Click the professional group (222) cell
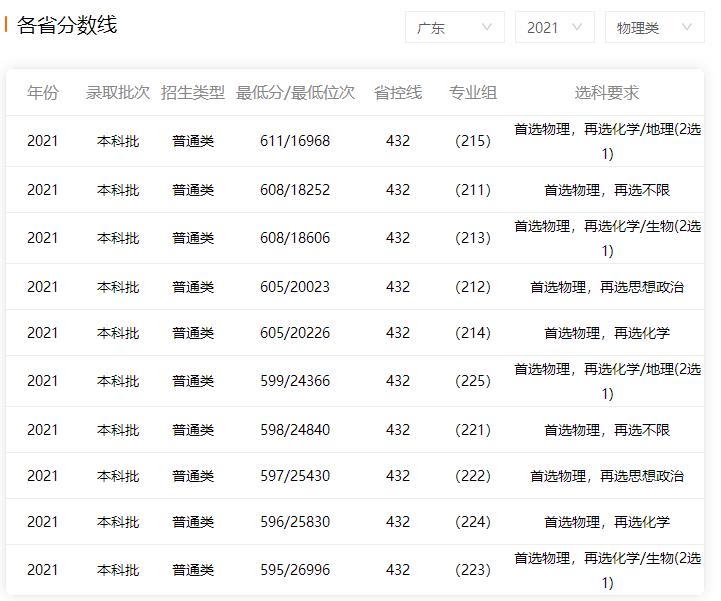 click(473, 476)
